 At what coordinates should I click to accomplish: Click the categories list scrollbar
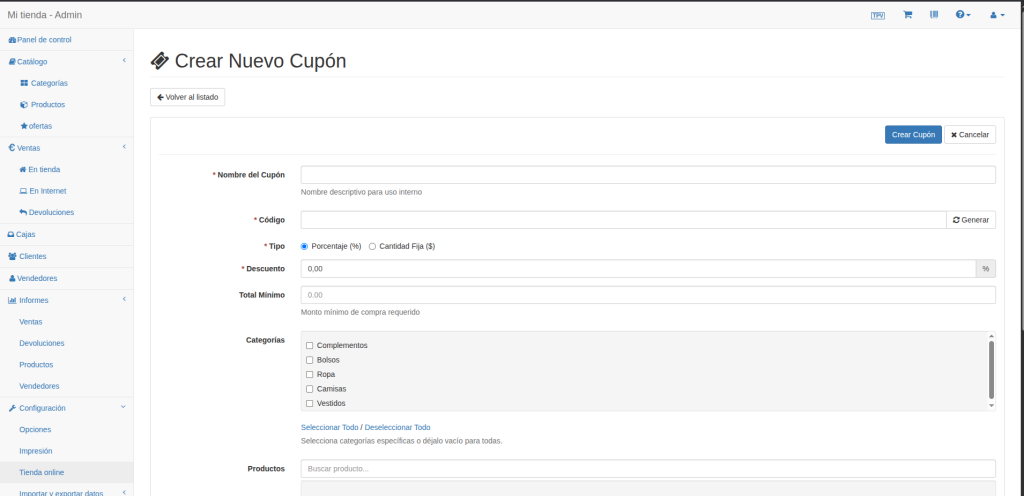click(991, 369)
